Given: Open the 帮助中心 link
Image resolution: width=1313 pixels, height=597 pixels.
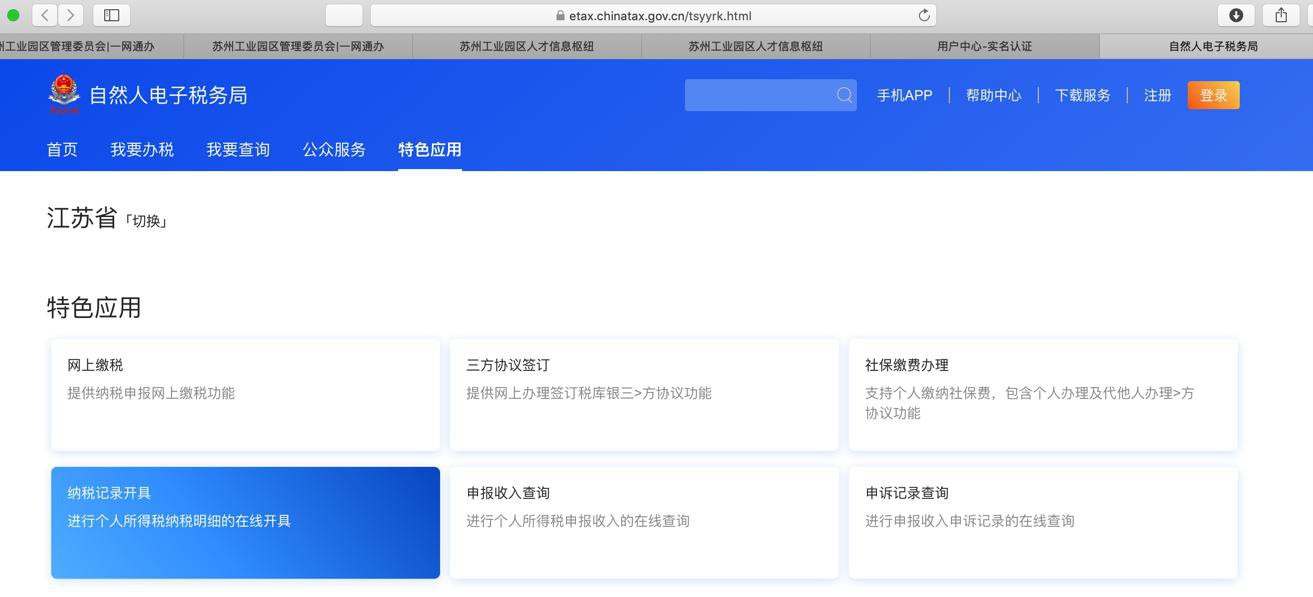Looking at the screenshot, I should click(x=993, y=95).
